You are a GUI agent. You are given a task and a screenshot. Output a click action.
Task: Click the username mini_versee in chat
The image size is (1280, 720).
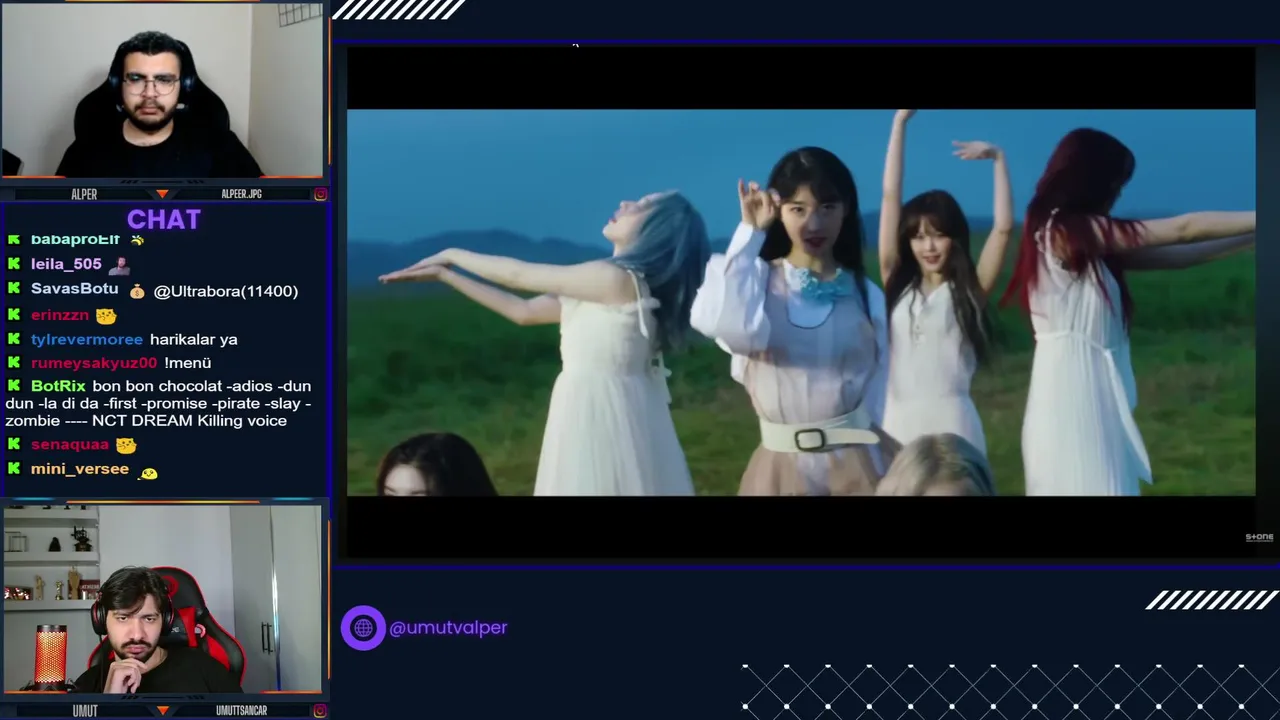[x=80, y=468]
